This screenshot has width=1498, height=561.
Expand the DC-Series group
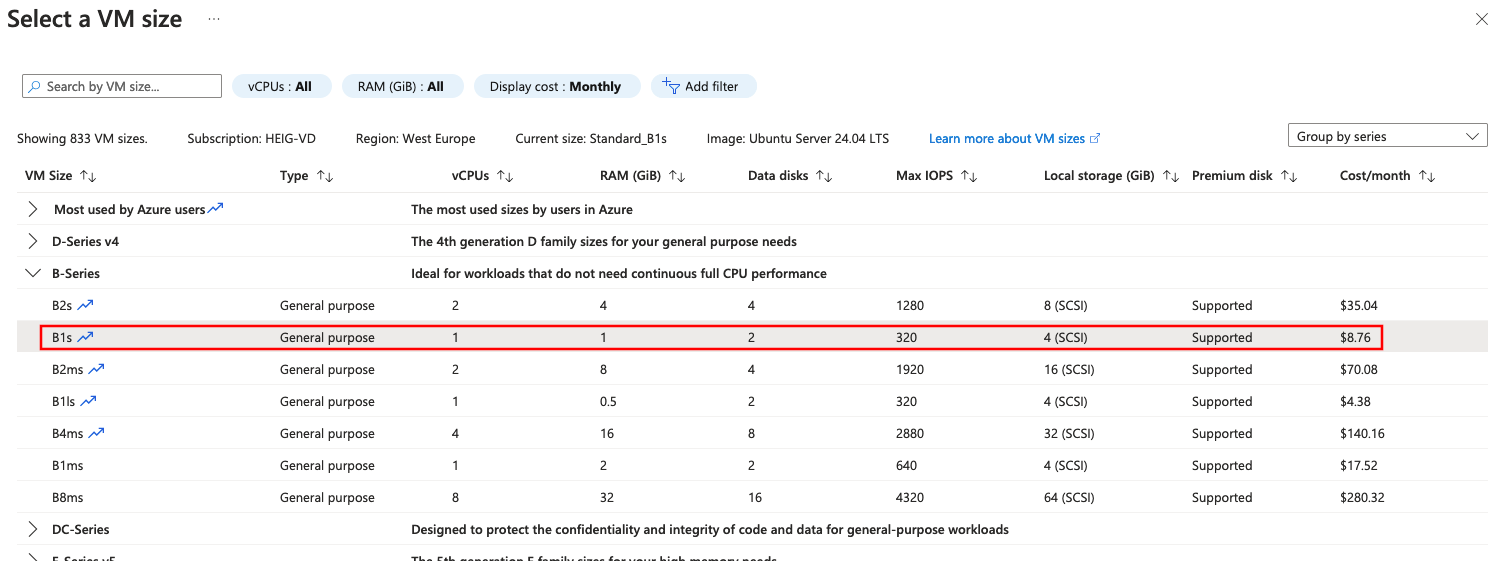33,529
